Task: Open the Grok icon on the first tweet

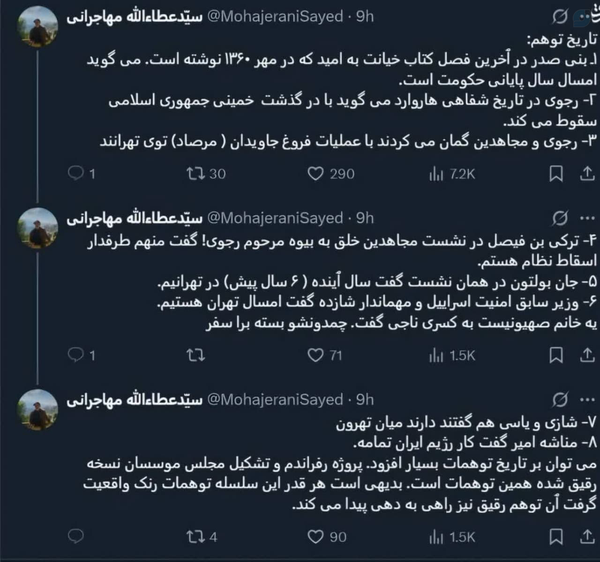Action: pos(558,19)
